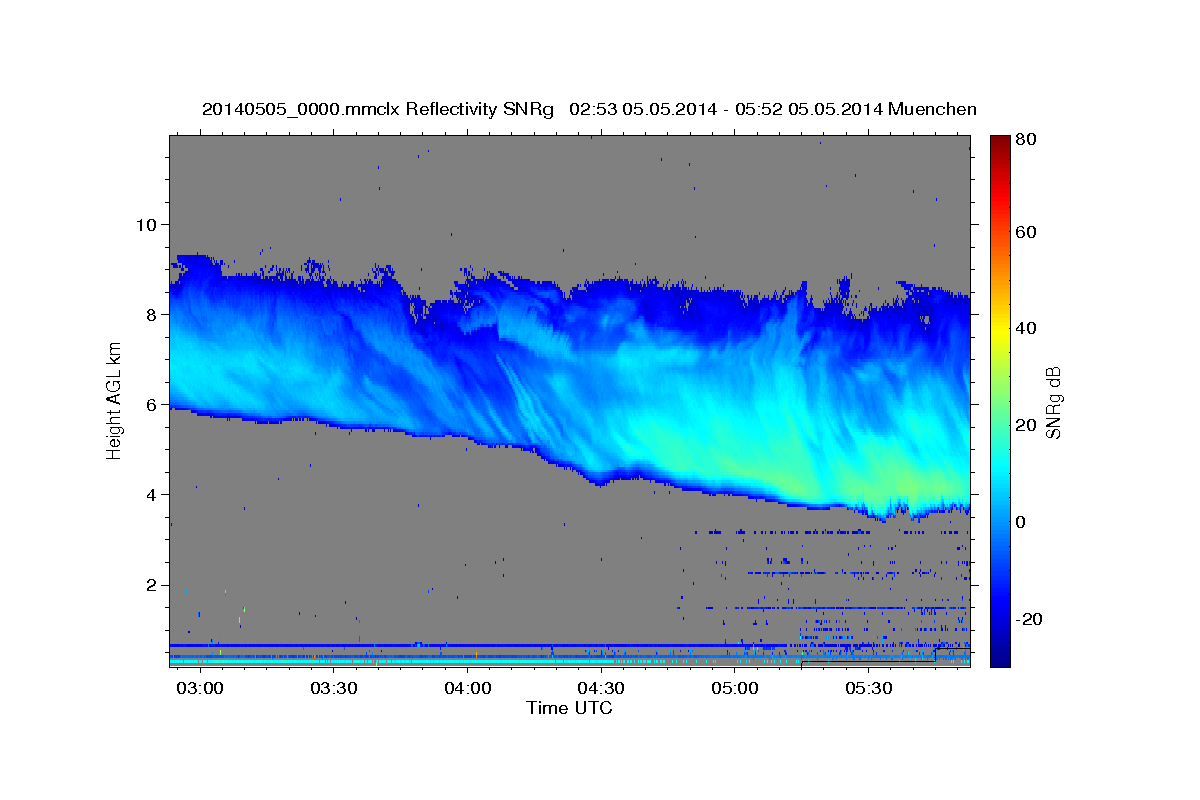Click the 03:00 time tick label
Viewport: 1200px width, 800px height.
(x=200, y=690)
